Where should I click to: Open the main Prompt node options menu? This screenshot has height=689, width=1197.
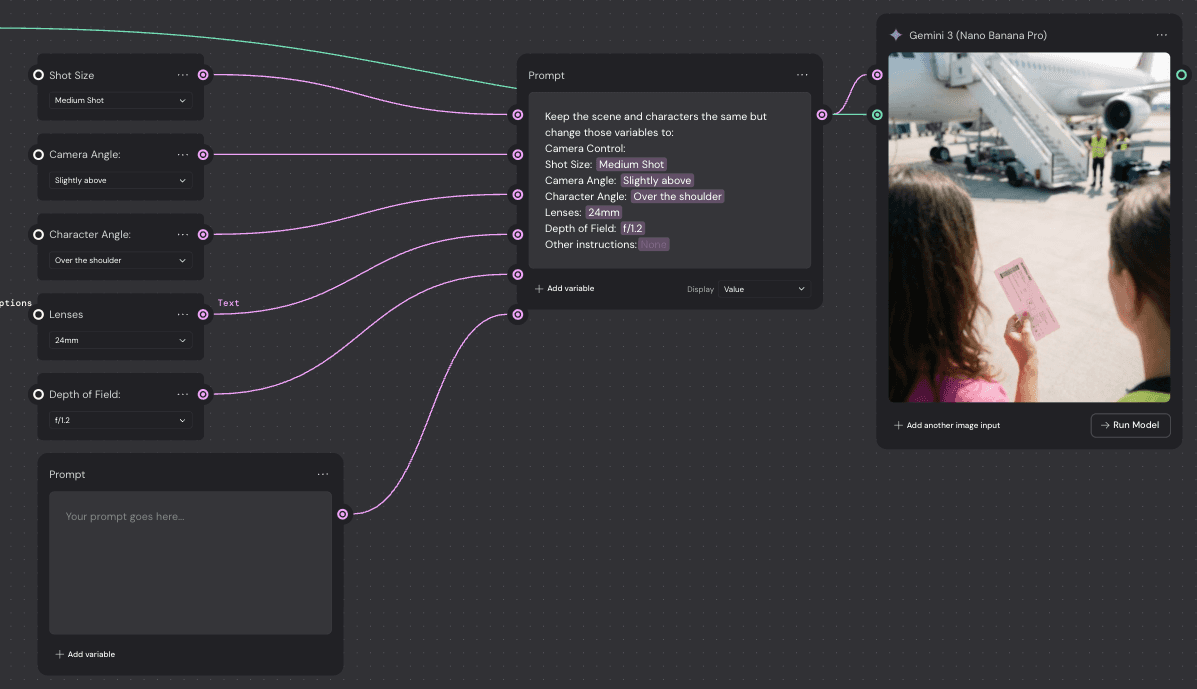pyautogui.click(x=802, y=75)
